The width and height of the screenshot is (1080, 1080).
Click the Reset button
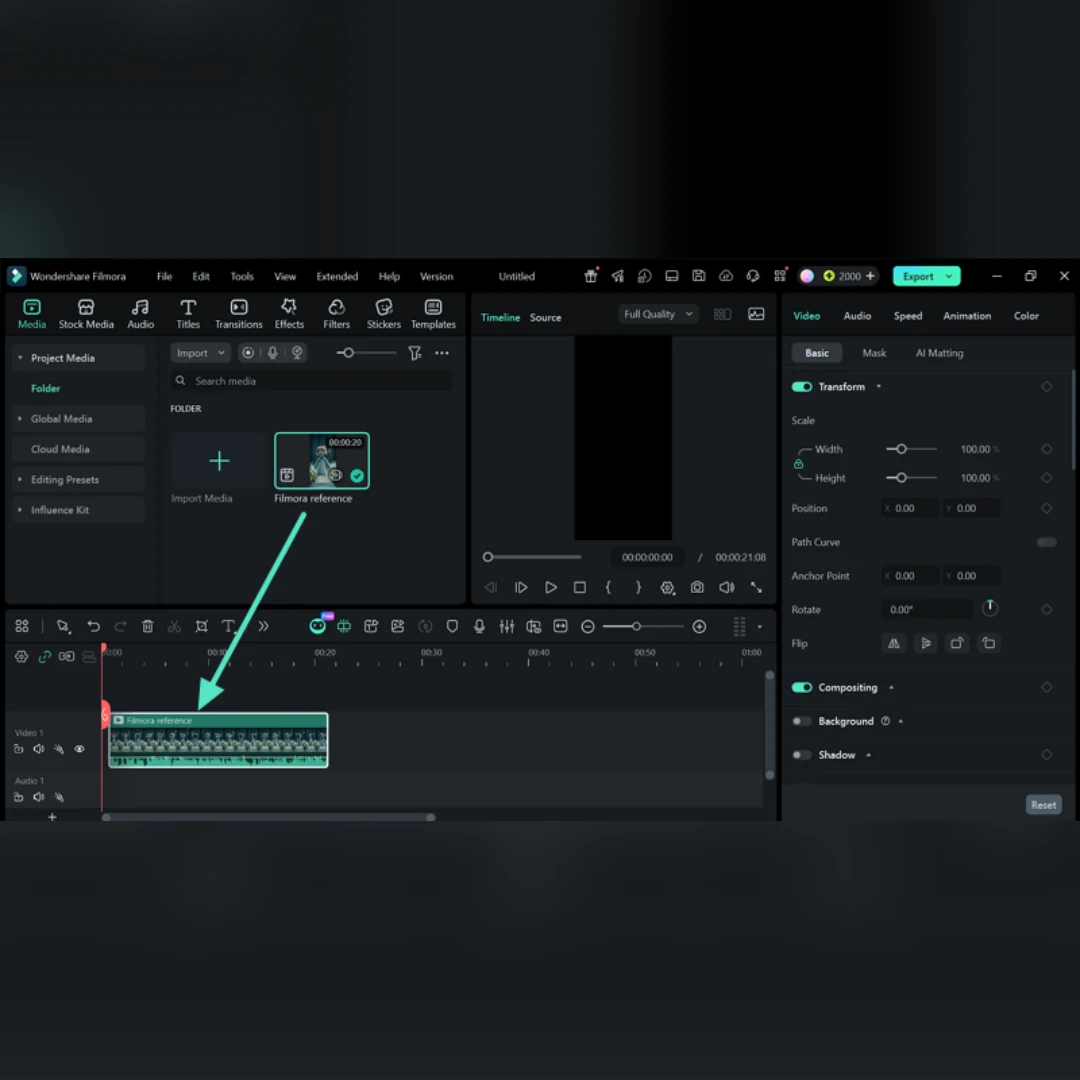coord(1043,804)
